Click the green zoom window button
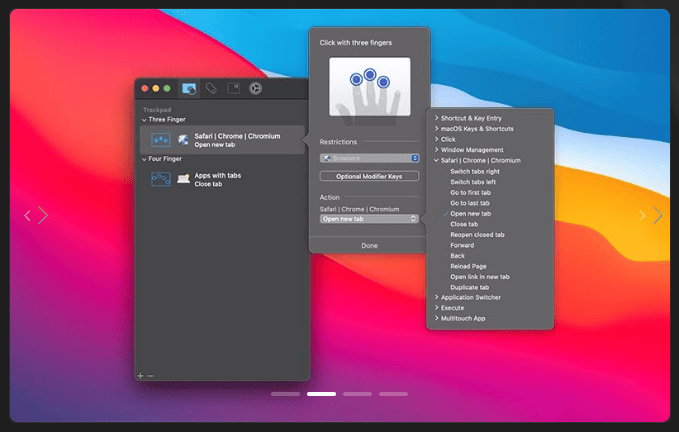This screenshot has height=432, width=679. click(167, 88)
